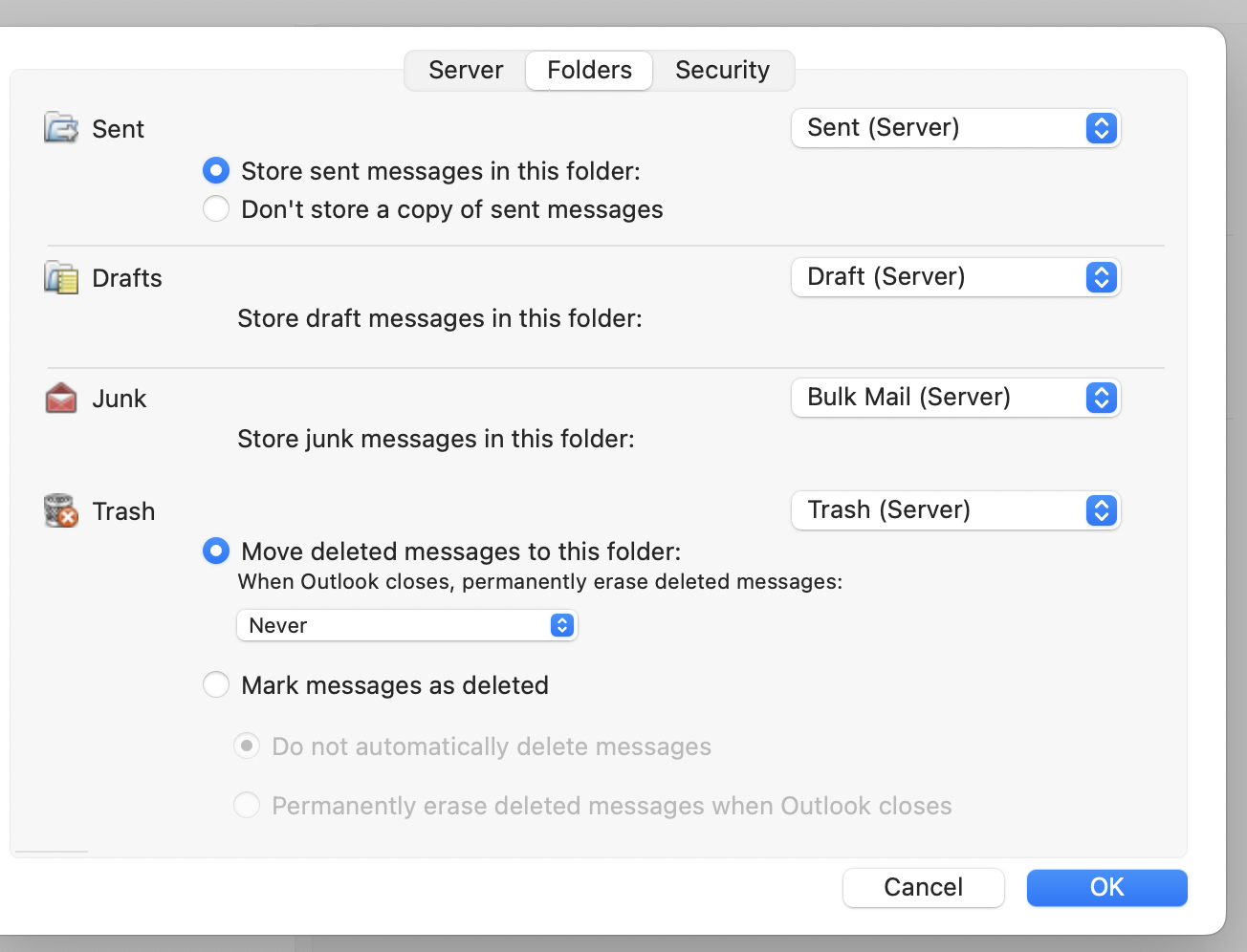Select "Do not automatically delete messages"
Screen dimensions: 1247x952
click(247, 746)
